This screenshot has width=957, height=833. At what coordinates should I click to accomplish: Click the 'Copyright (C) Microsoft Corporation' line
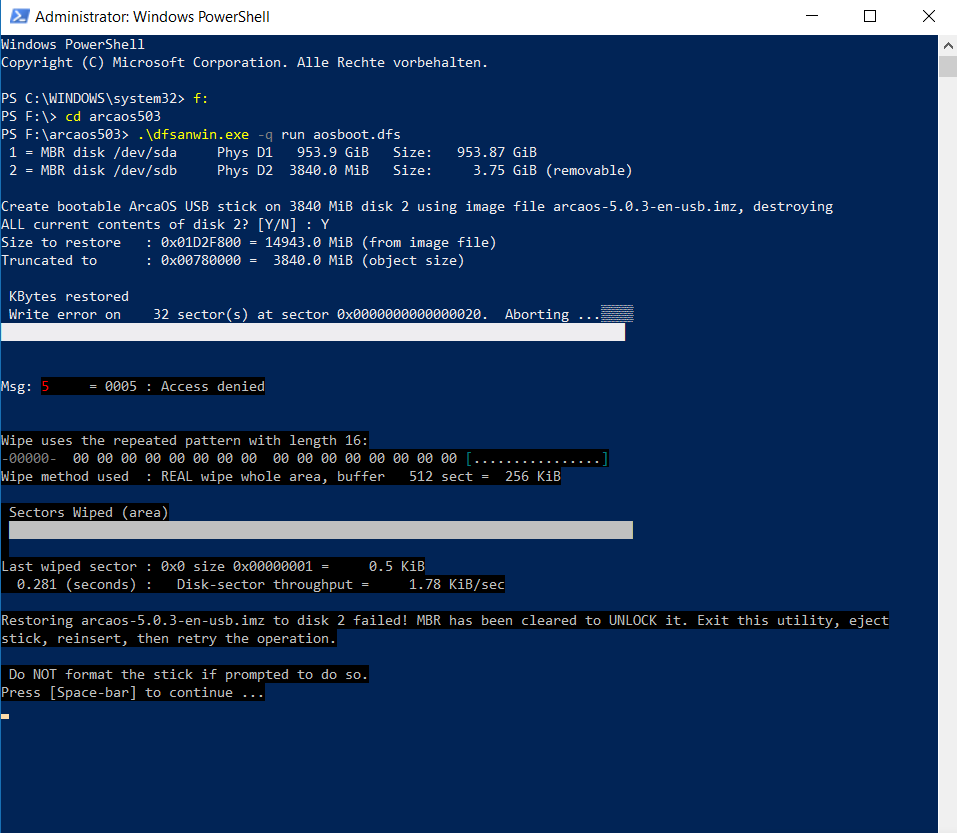(x=244, y=63)
